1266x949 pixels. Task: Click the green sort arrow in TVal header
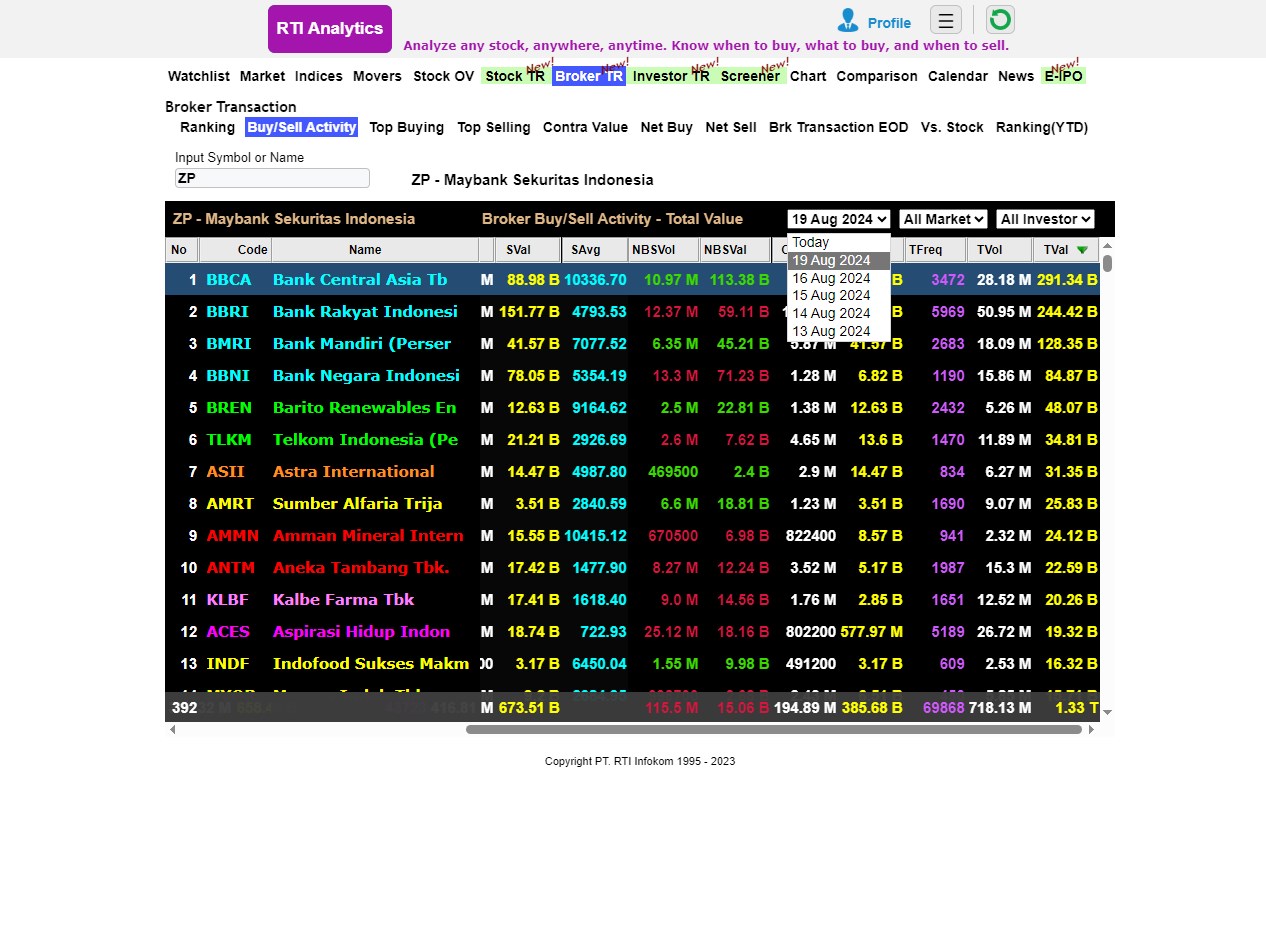pyautogui.click(x=1082, y=250)
